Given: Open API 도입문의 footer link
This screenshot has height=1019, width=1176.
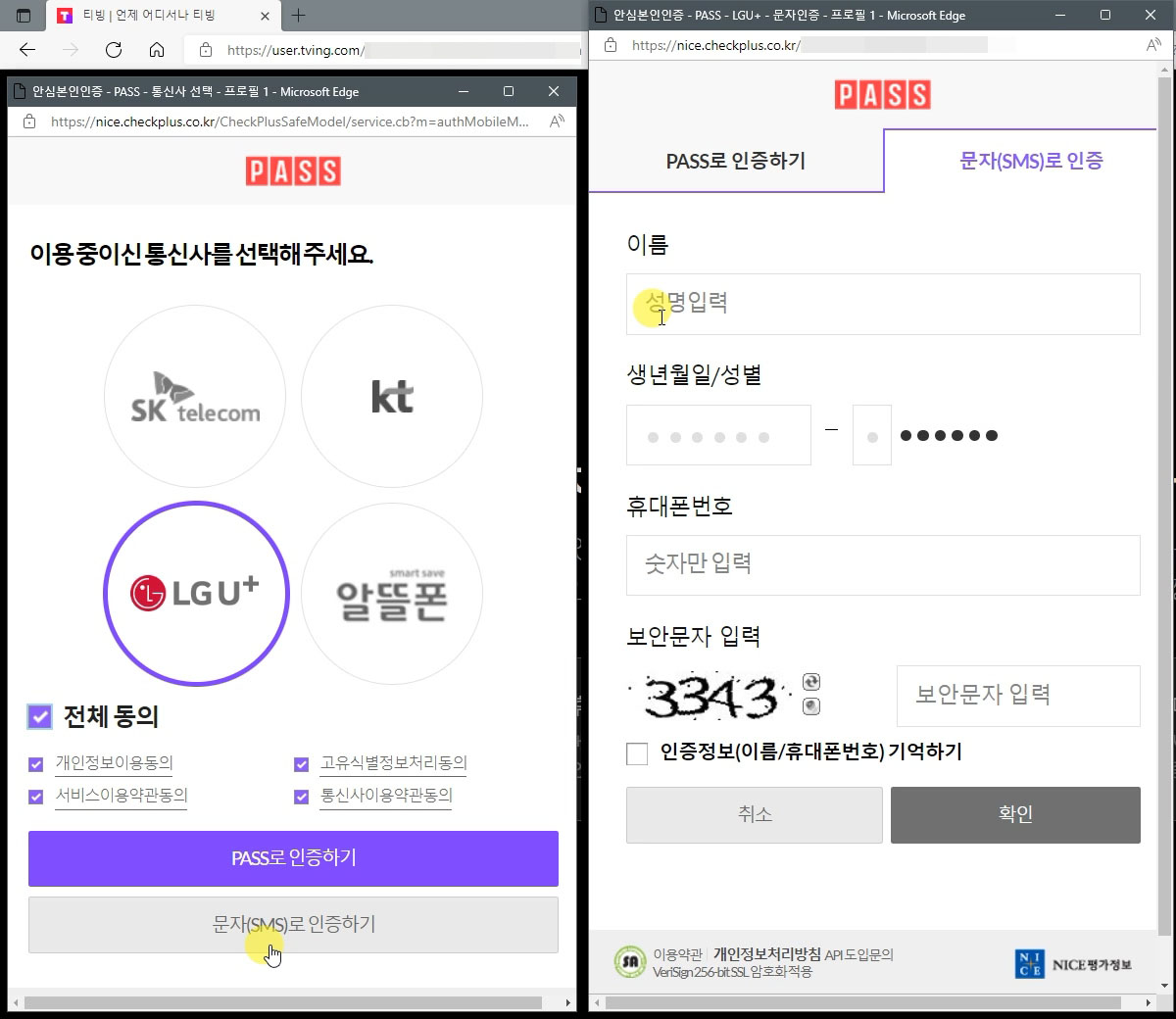Looking at the screenshot, I should click(859, 954).
